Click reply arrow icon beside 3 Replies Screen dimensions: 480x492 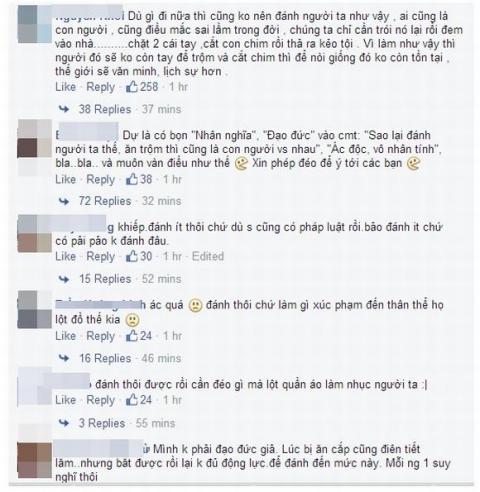tap(64, 423)
